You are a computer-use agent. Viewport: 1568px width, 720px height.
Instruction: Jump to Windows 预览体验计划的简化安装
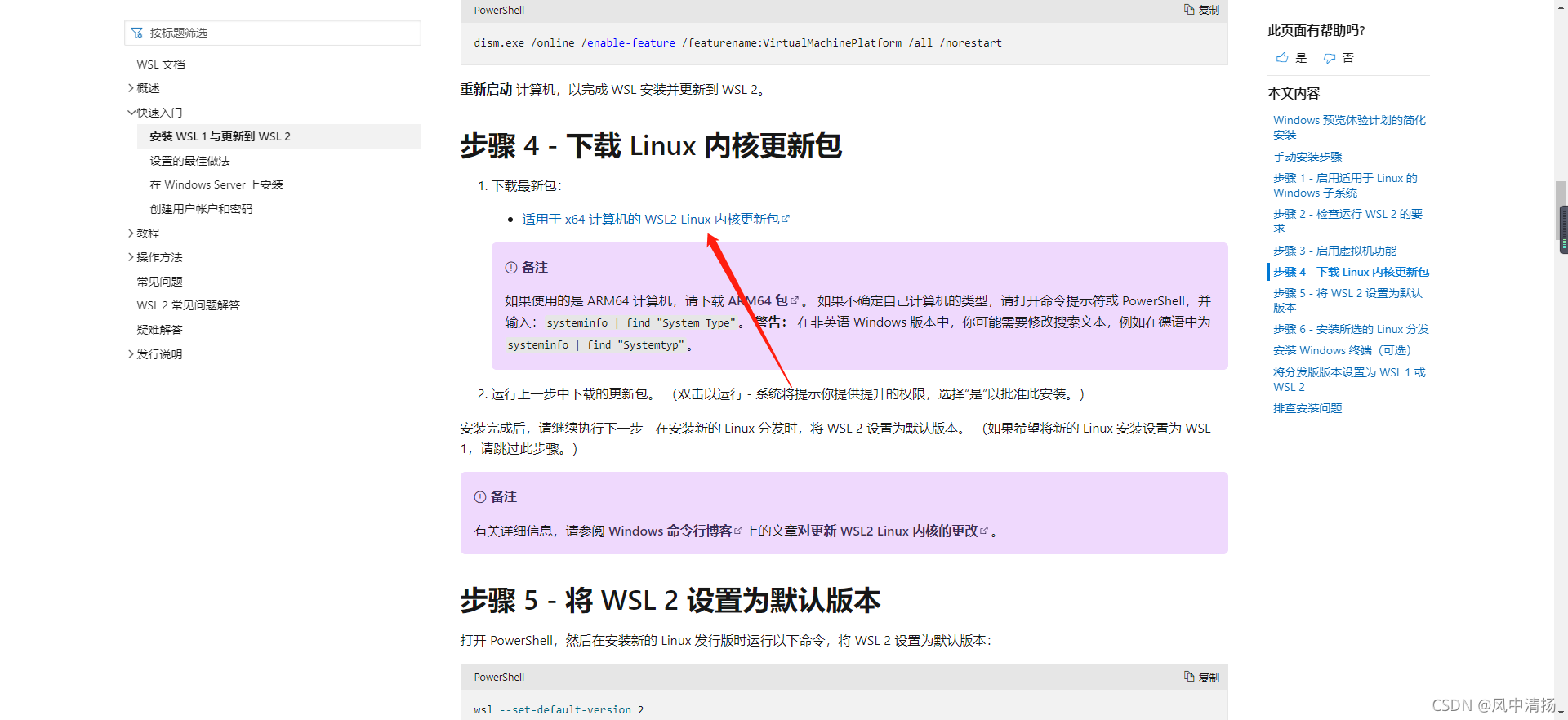(x=1349, y=127)
